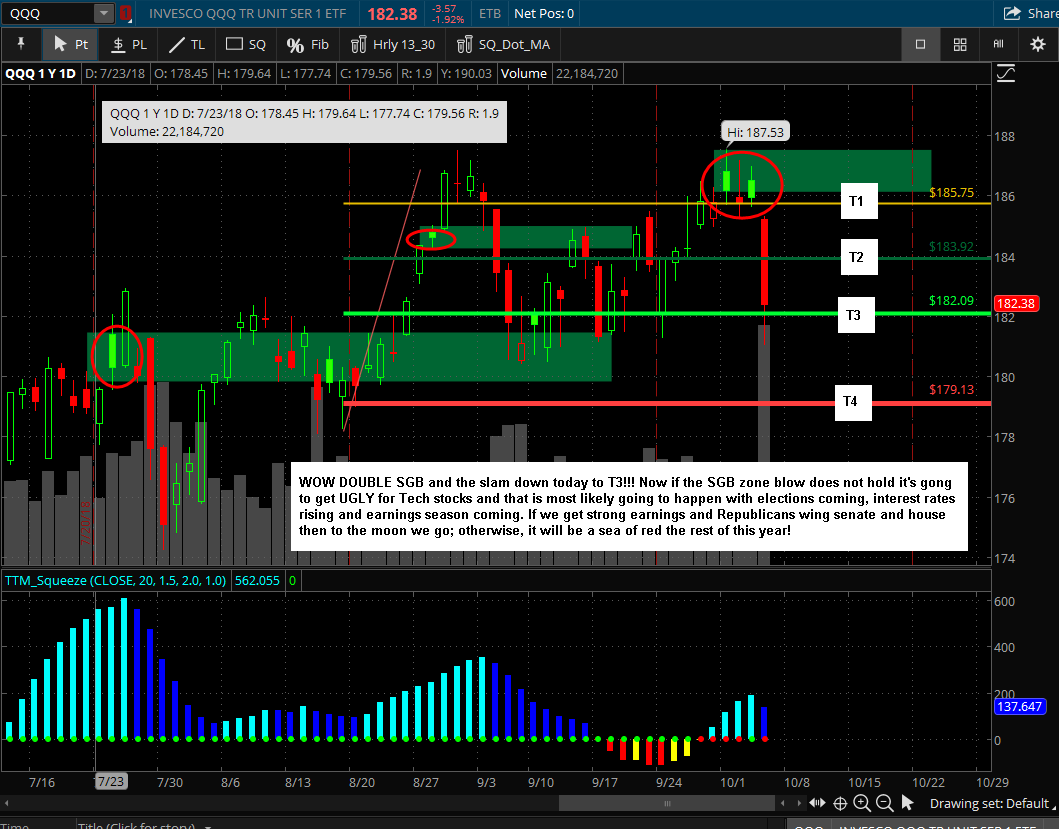Click the scrollbar left arrow
This screenshot has height=829, width=1059.
pos(783,803)
